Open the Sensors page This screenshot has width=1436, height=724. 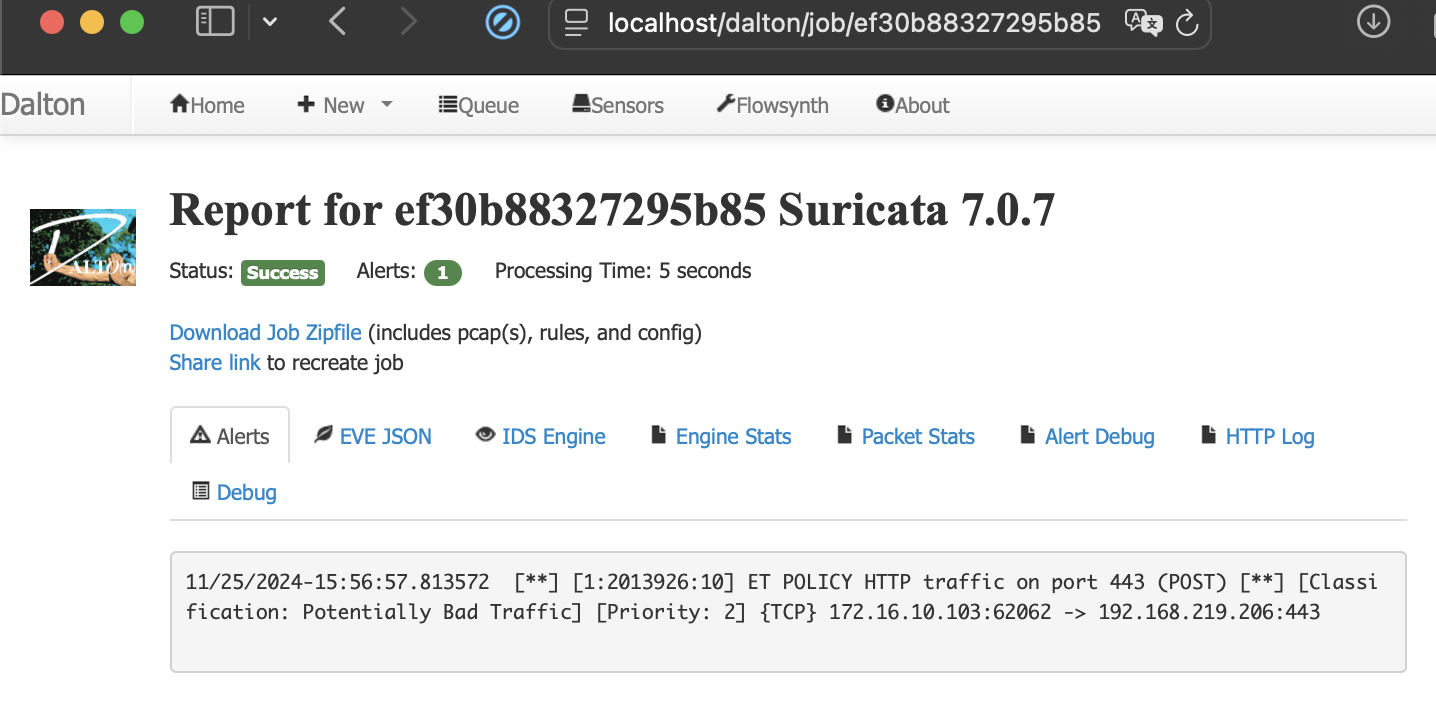[x=618, y=105]
